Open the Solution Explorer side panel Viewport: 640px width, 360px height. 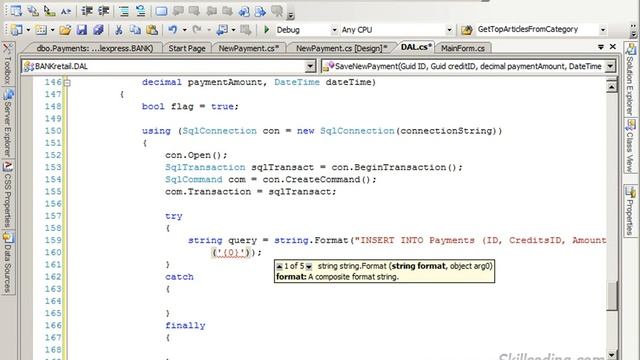pyautogui.click(x=630, y=79)
